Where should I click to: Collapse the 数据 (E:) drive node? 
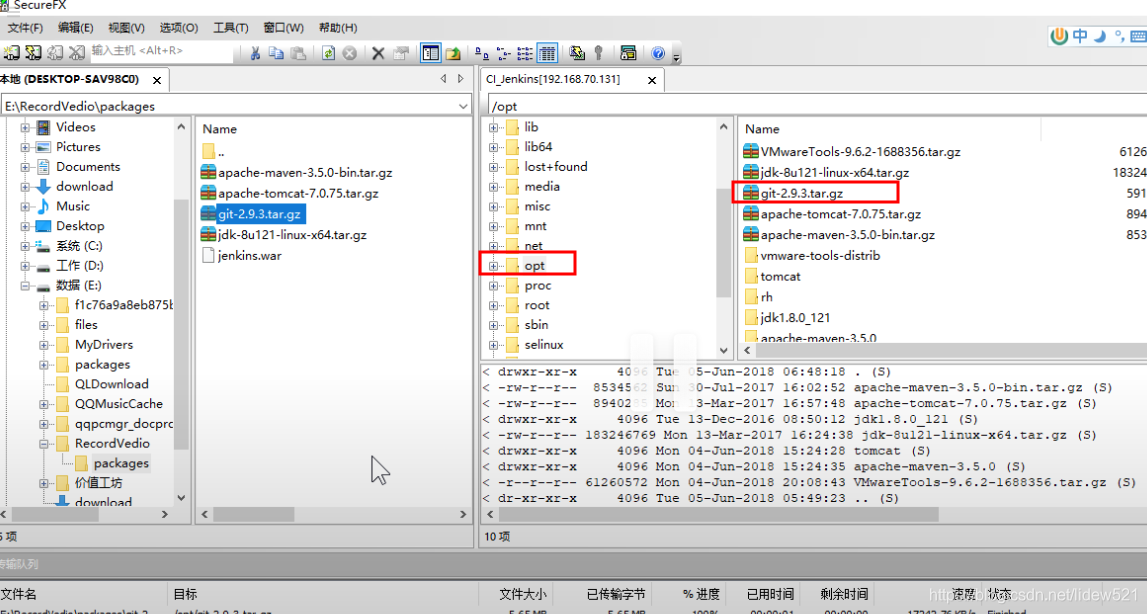[26, 285]
